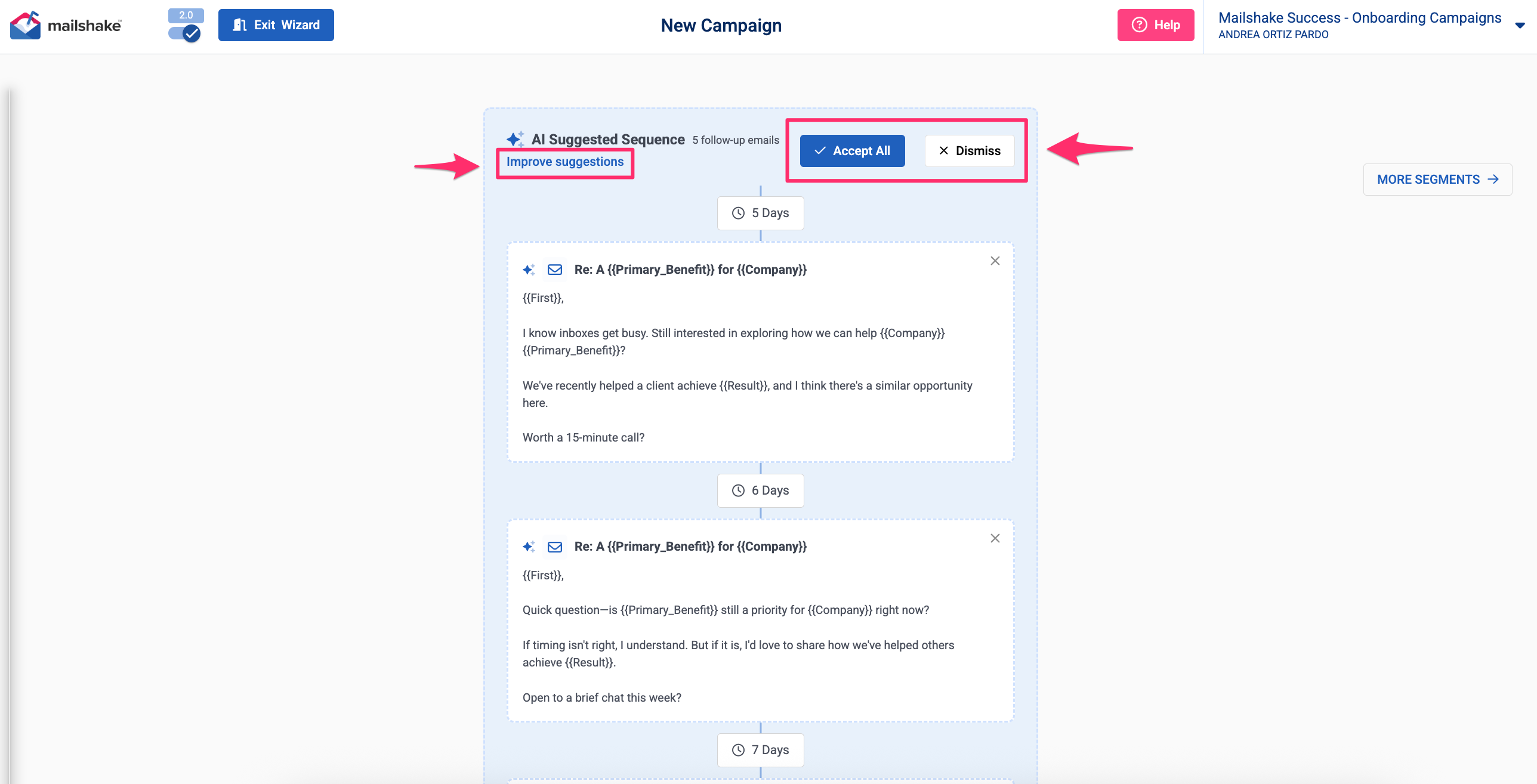Image resolution: width=1537 pixels, height=784 pixels.
Task: Click envelope icon on second follow-up email
Action: click(555, 547)
